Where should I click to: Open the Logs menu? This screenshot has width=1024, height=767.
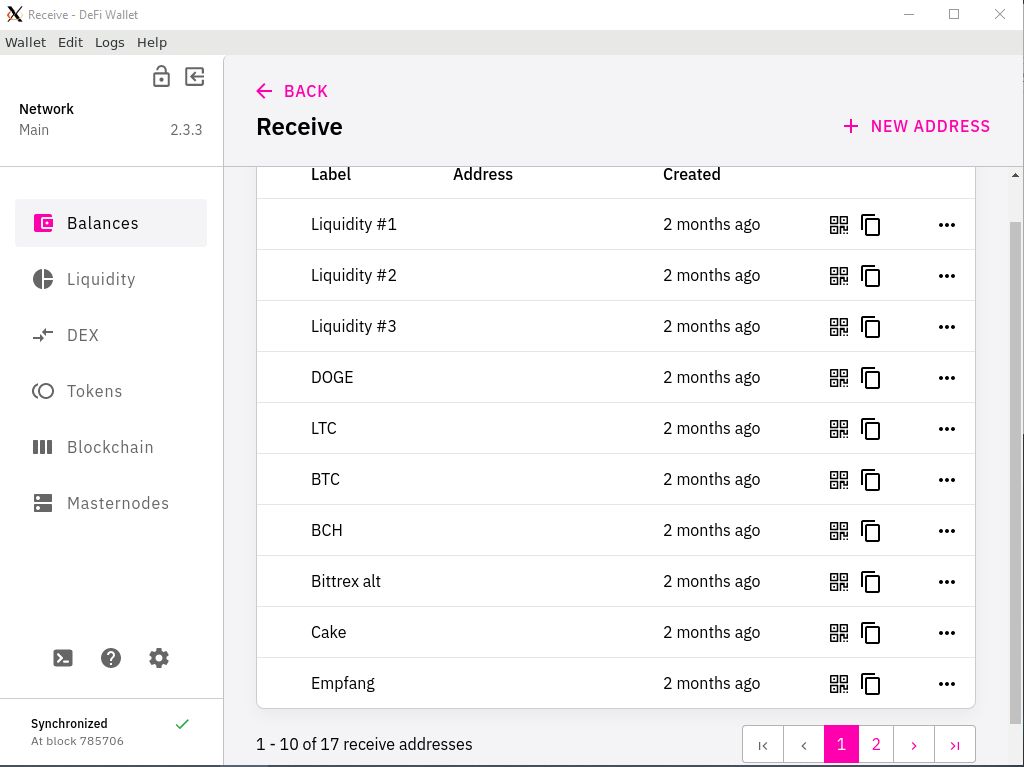pos(110,42)
